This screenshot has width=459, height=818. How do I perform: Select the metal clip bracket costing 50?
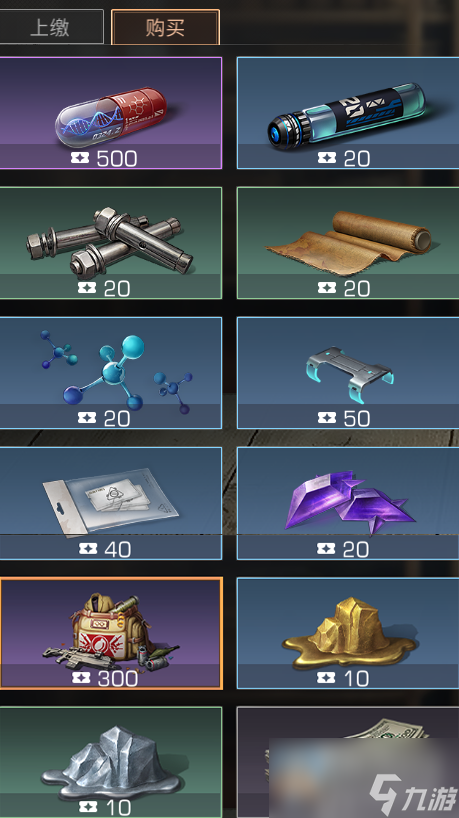[348, 373]
